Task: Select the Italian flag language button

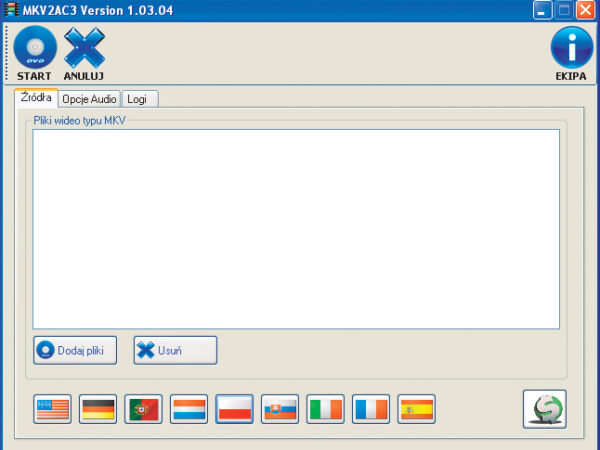Action: (325, 409)
